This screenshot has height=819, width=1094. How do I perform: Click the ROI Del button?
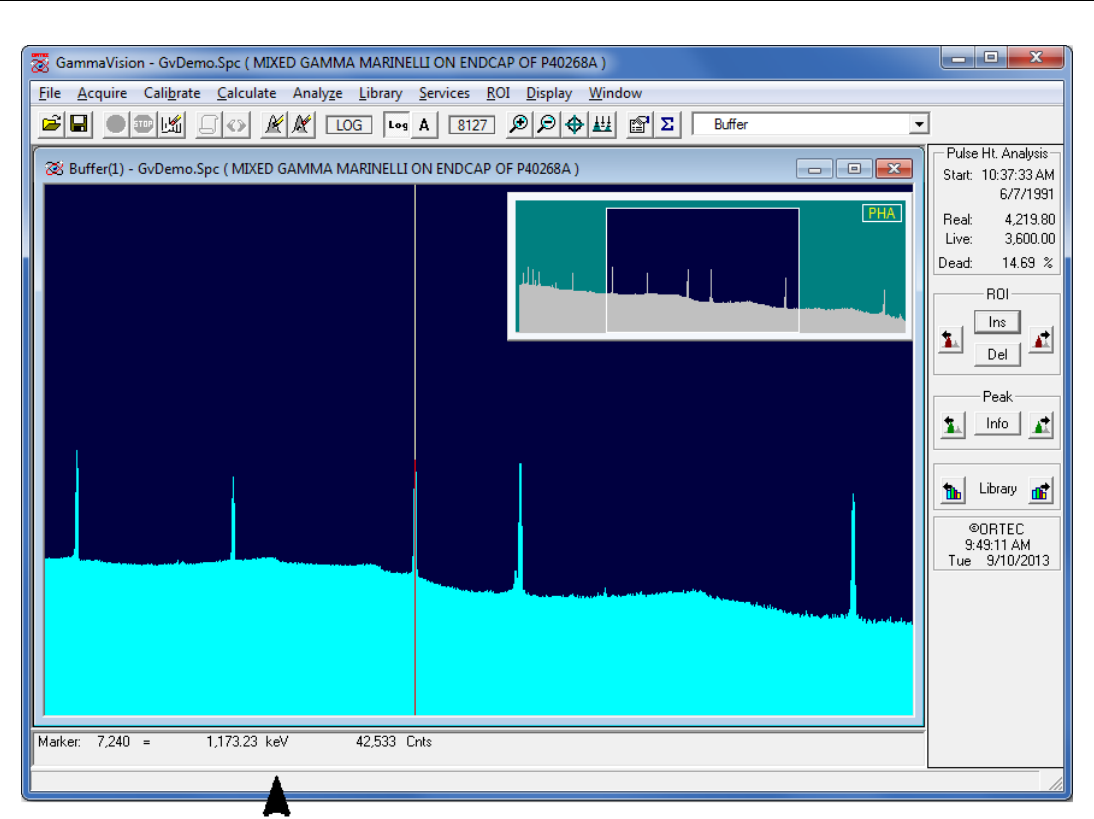click(997, 354)
